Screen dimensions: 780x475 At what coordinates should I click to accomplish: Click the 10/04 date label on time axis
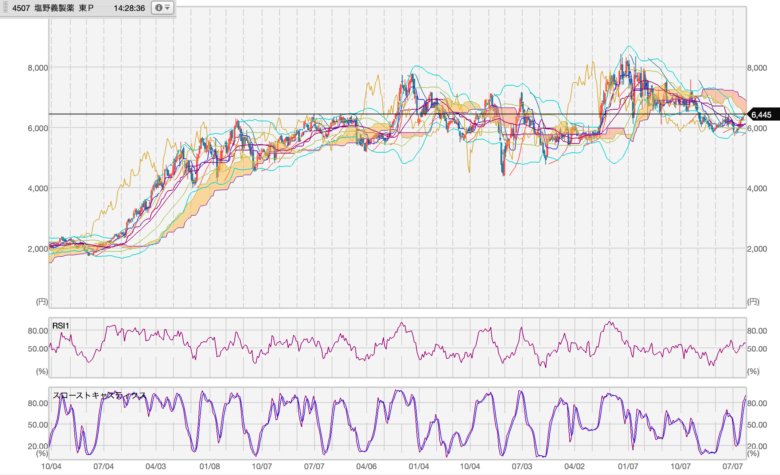pyautogui.click(x=51, y=465)
